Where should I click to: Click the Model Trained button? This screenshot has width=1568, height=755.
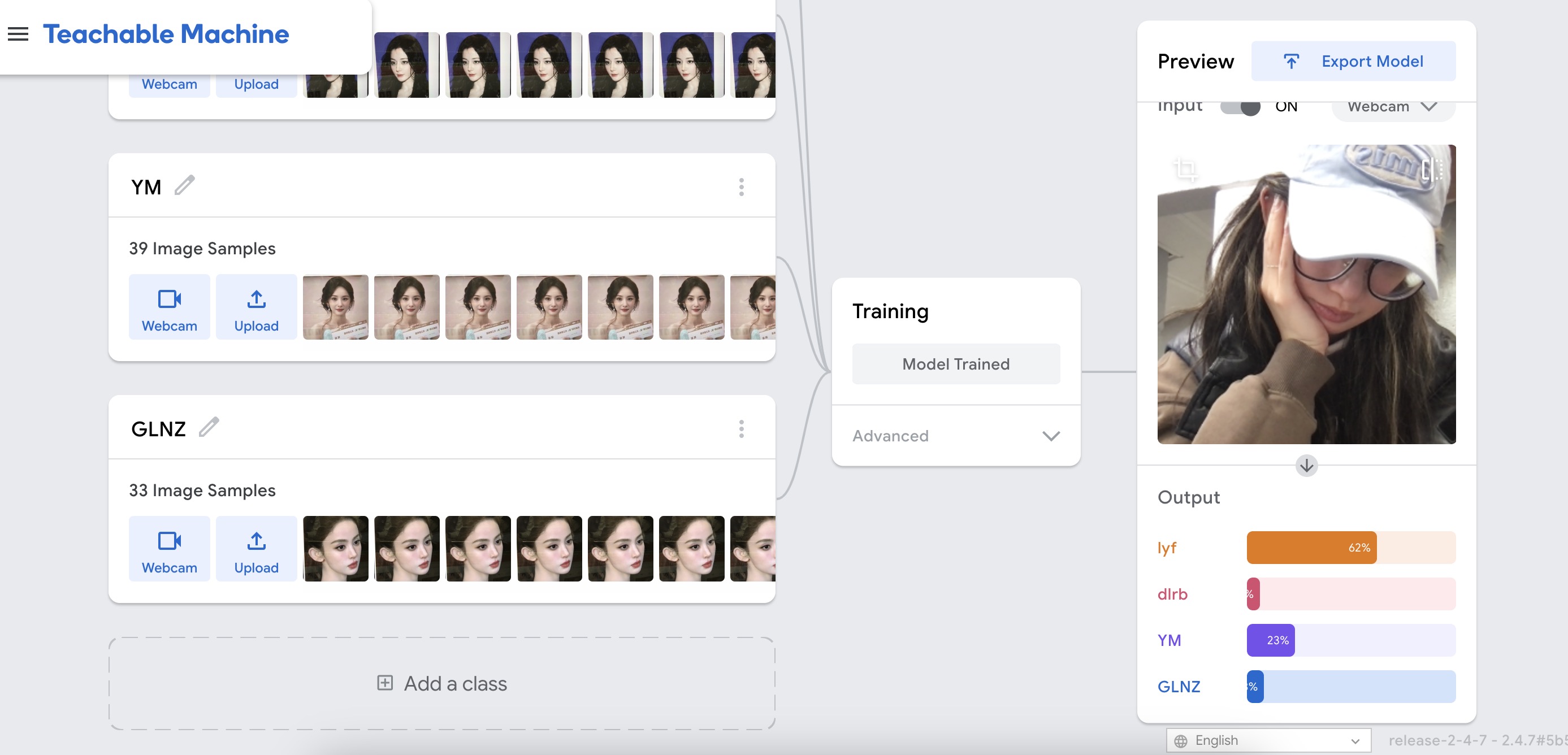coord(956,364)
